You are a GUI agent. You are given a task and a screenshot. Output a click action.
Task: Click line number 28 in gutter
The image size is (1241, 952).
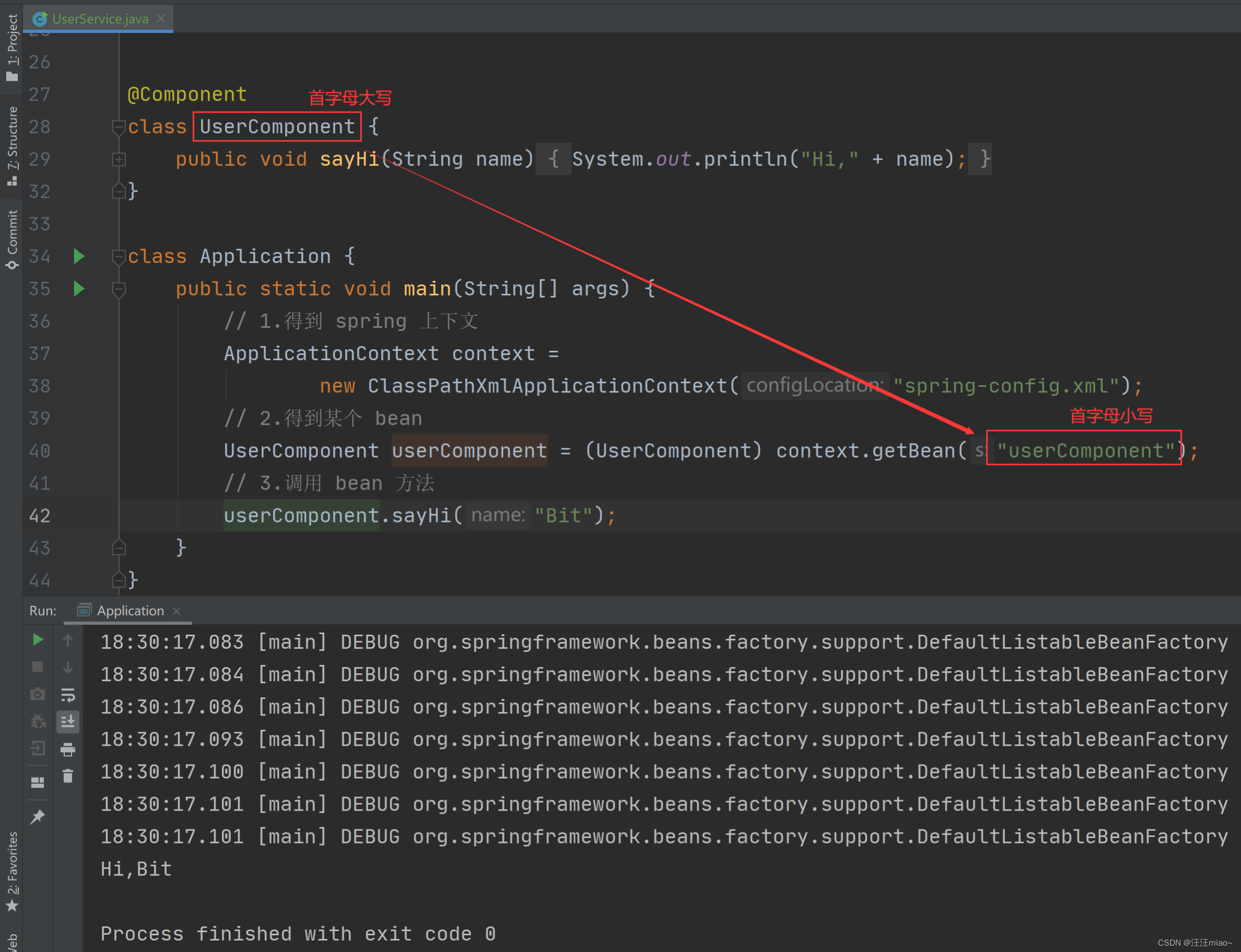point(39,126)
